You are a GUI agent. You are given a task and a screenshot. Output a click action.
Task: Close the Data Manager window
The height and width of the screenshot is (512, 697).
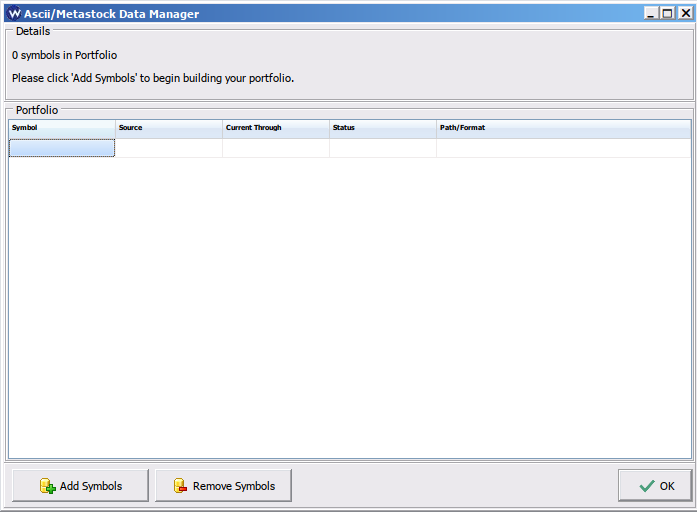tap(686, 13)
